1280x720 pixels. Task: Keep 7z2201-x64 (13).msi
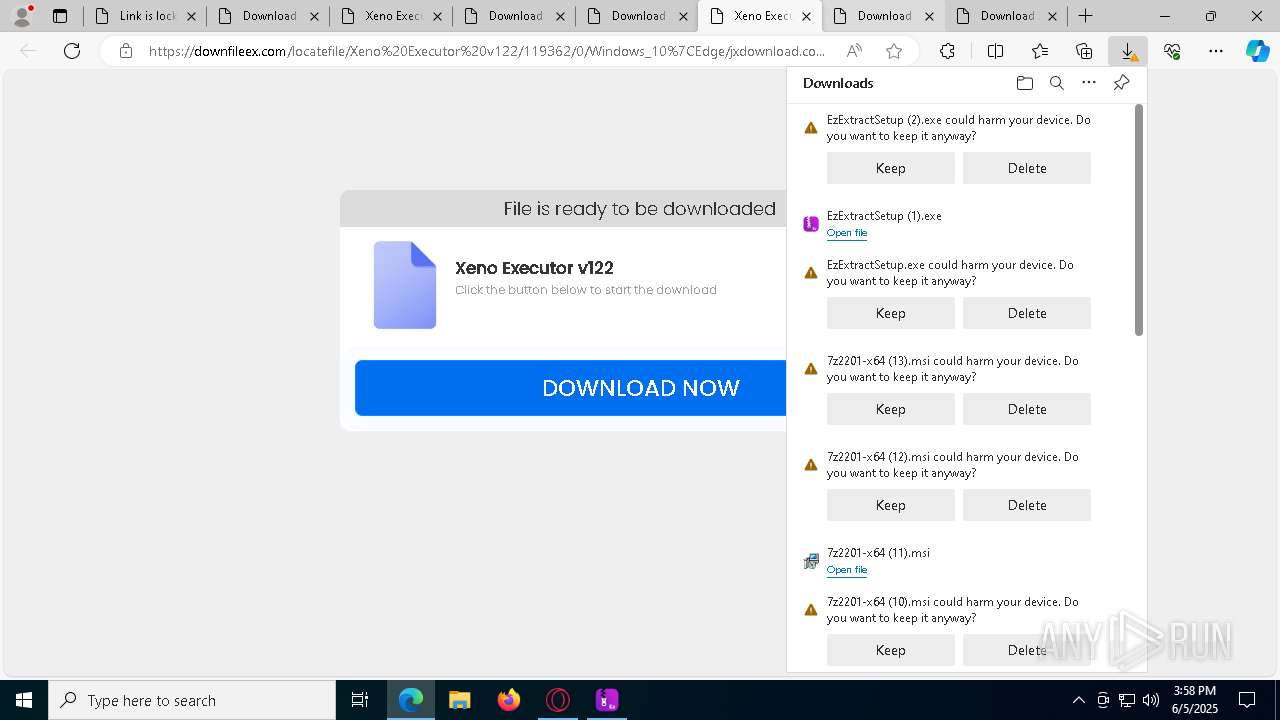(890, 409)
